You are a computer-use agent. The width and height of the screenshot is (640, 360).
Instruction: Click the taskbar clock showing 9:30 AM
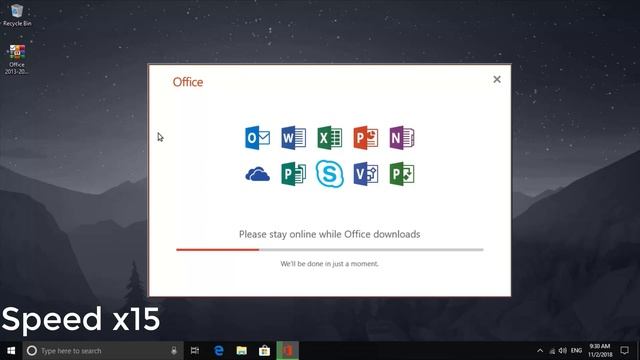pos(600,351)
